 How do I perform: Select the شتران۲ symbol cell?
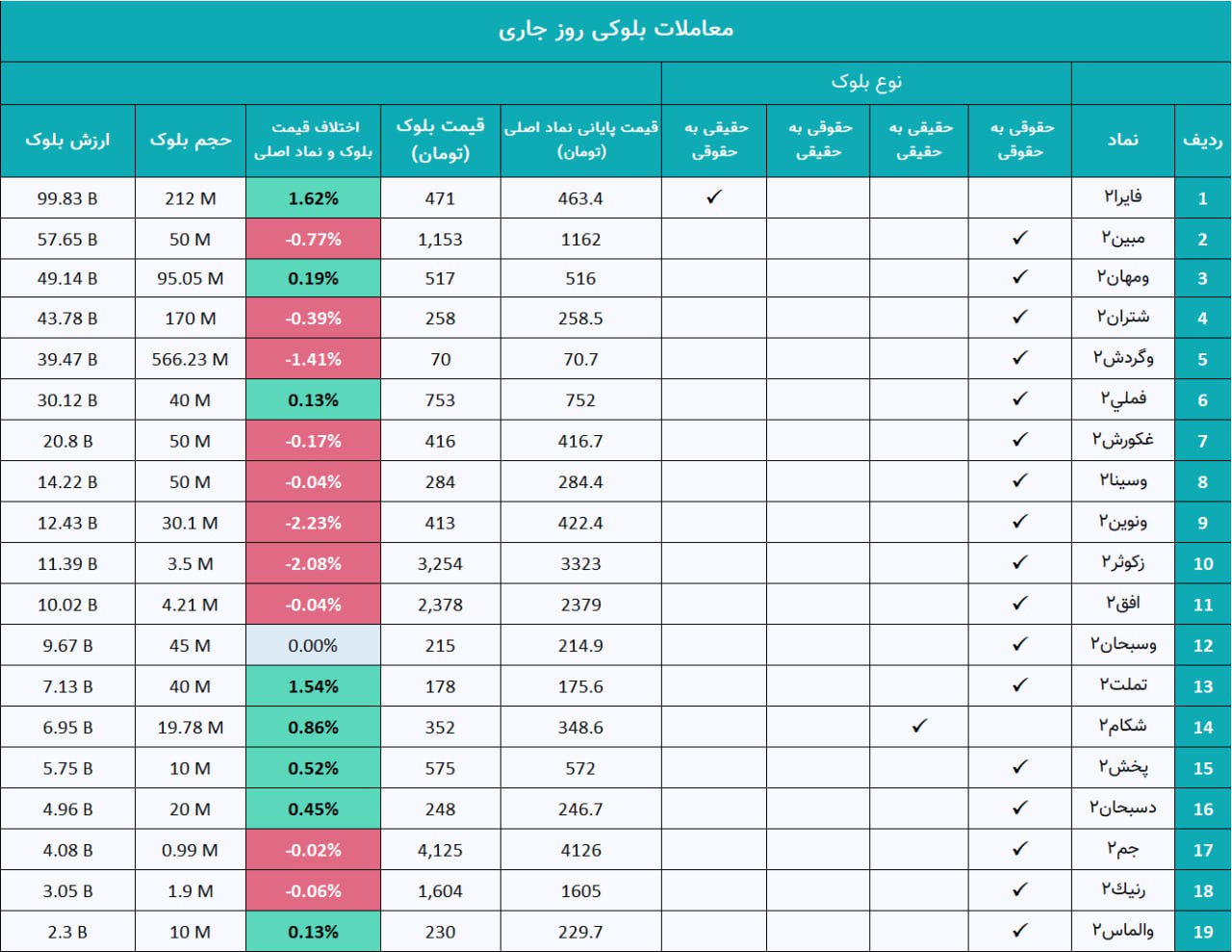pyautogui.click(x=1122, y=318)
